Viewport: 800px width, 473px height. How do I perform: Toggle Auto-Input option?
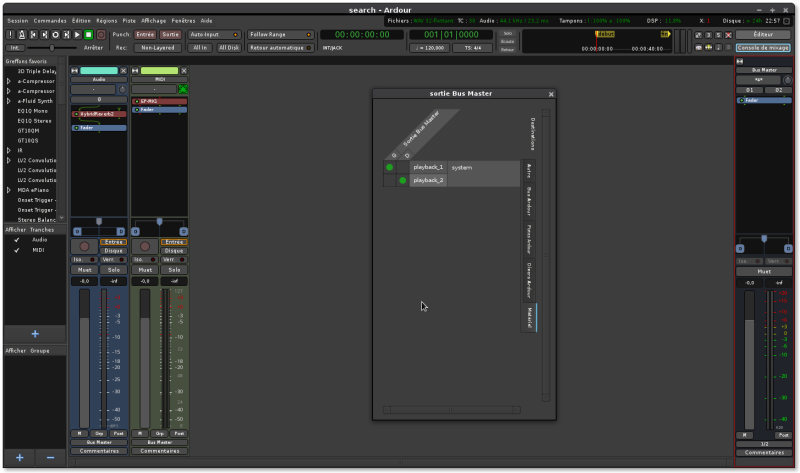pos(214,35)
